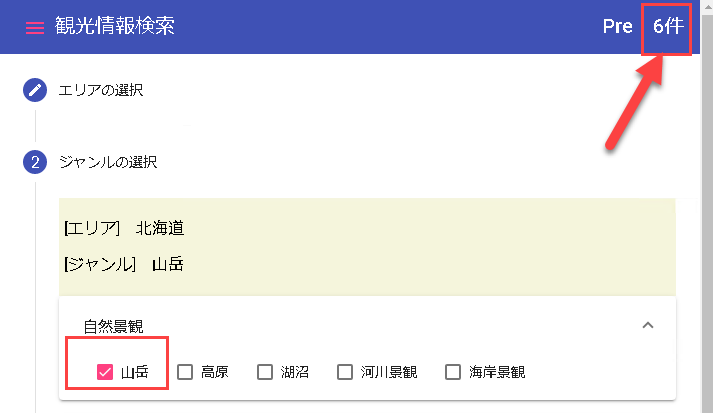Check the 湖沼 checkbox
This screenshot has height=413, width=713.
tap(265, 372)
